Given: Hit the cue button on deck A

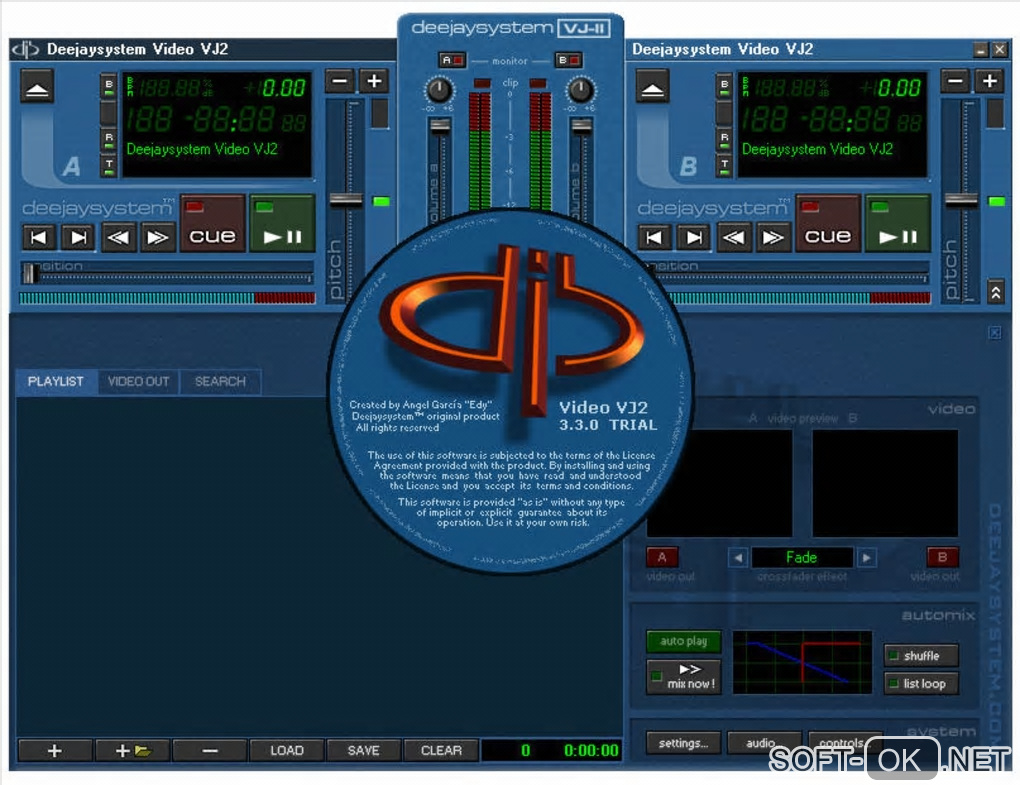Looking at the screenshot, I should (212, 223).
